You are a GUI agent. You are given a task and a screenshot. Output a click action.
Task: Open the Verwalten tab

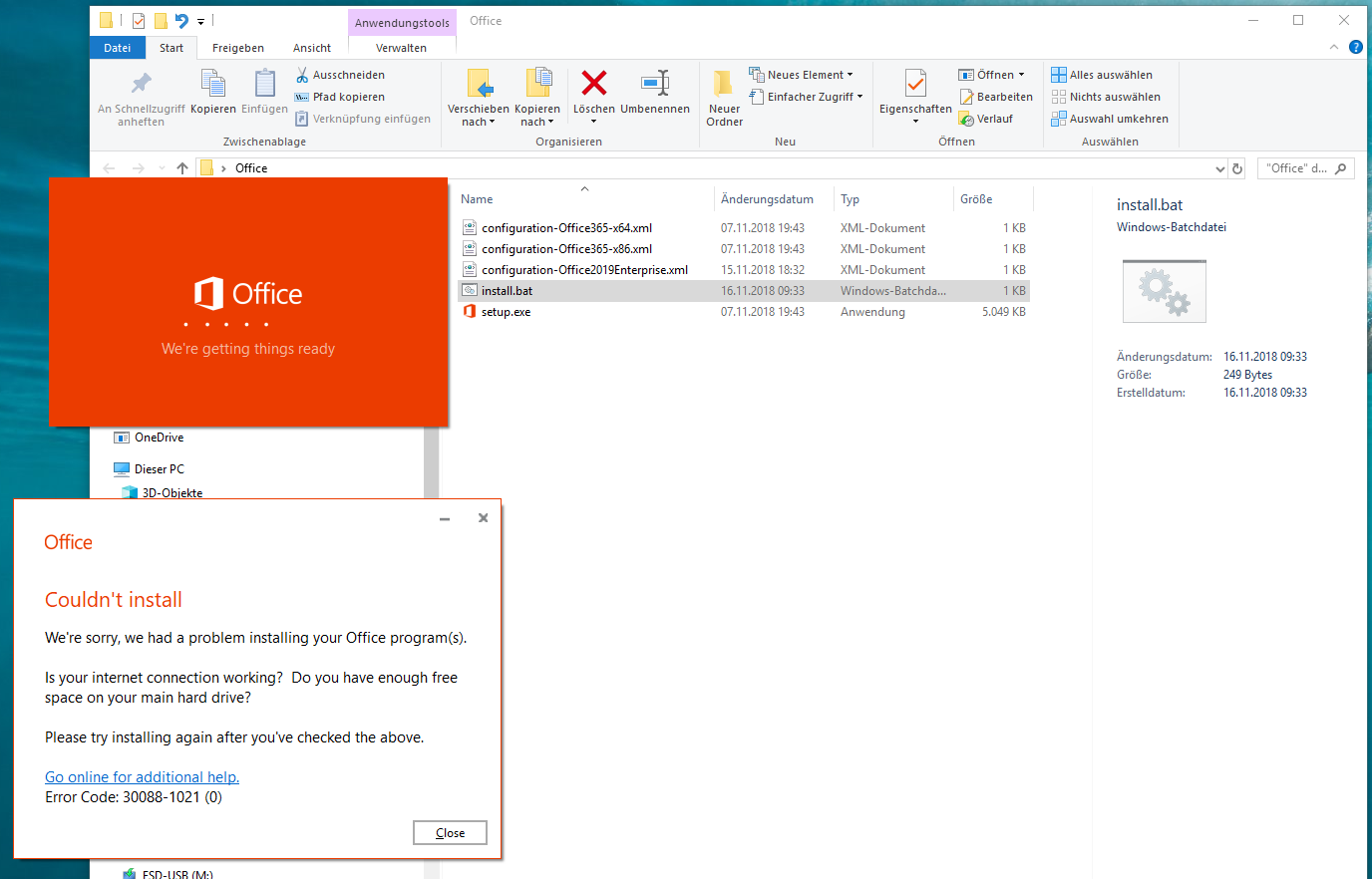402,48
